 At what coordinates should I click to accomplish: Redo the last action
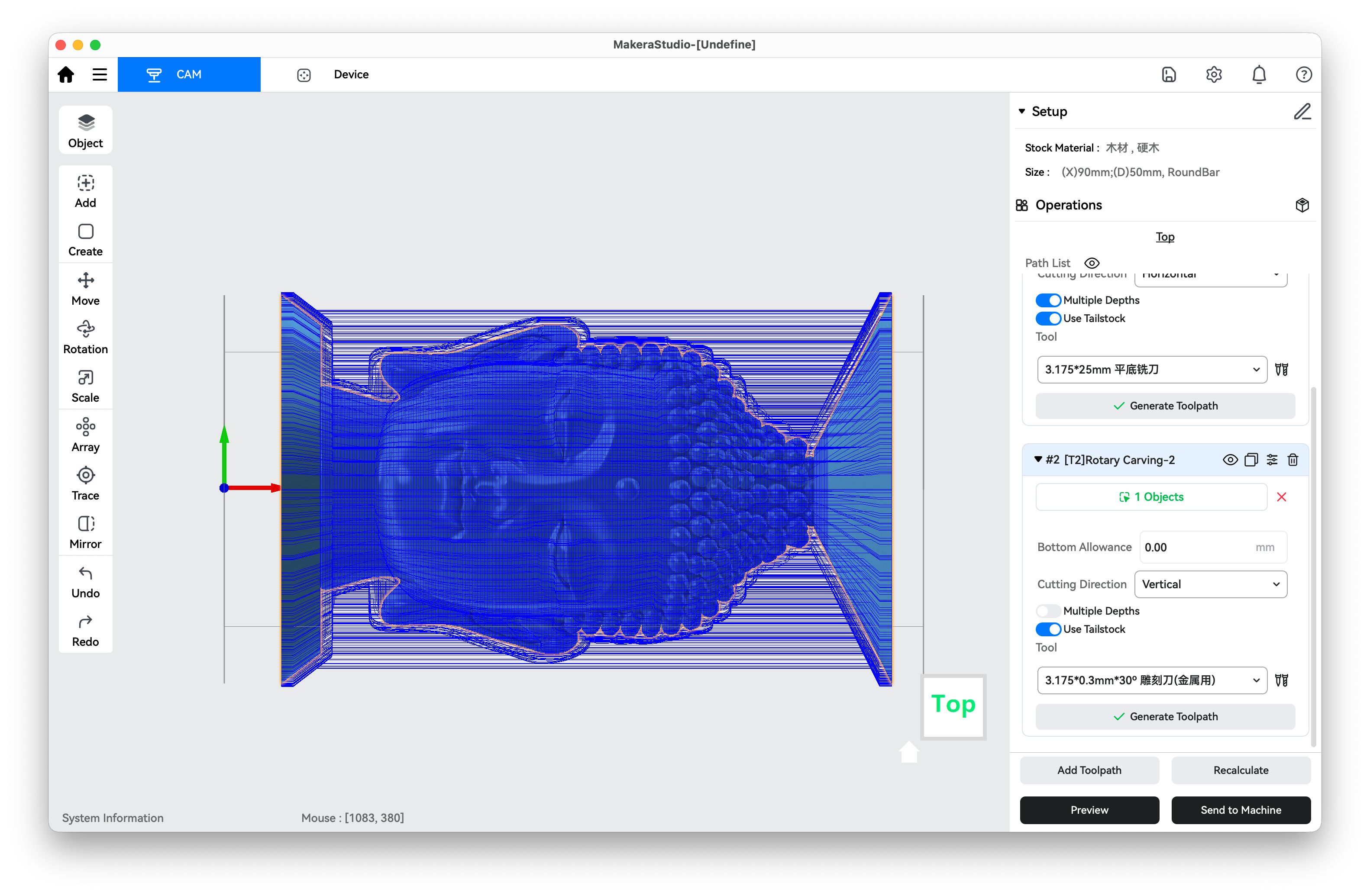86,631
